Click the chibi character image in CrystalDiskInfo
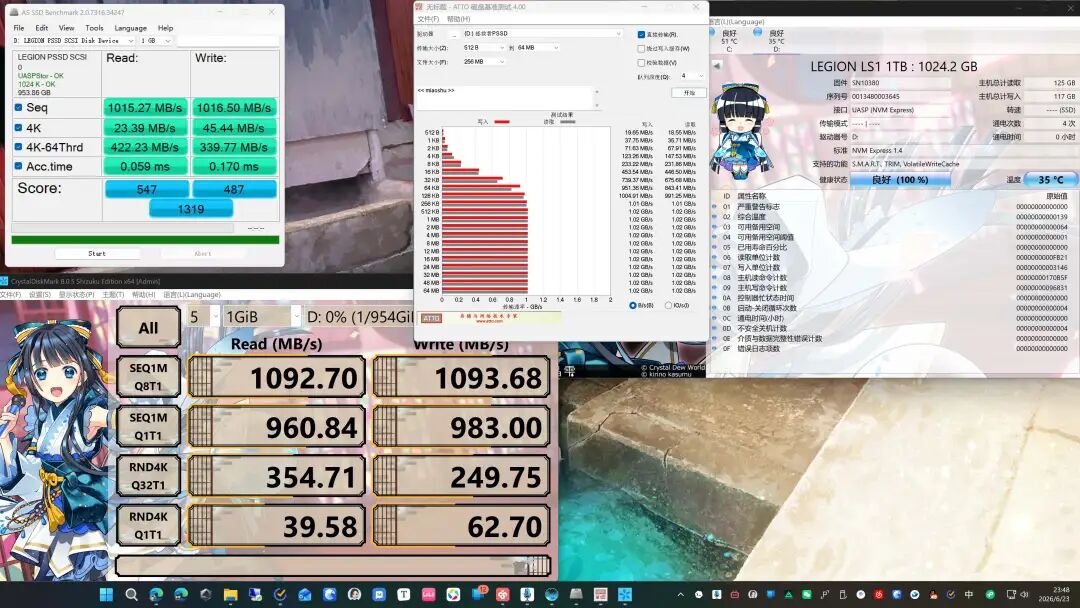Viewport: 1080px width, 608px height. 741,131
